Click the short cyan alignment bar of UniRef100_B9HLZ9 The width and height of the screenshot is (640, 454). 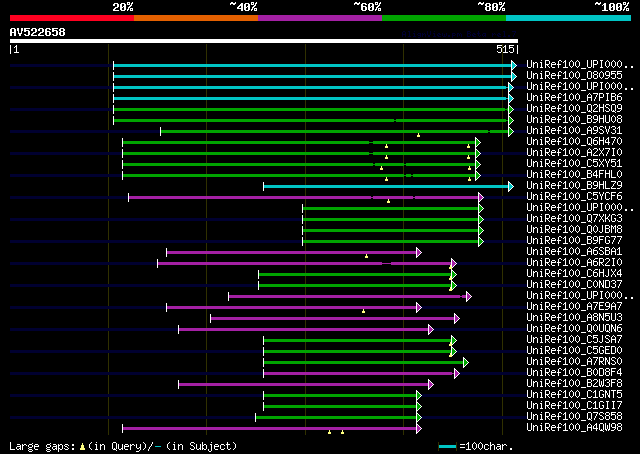[x=386, y=187]
